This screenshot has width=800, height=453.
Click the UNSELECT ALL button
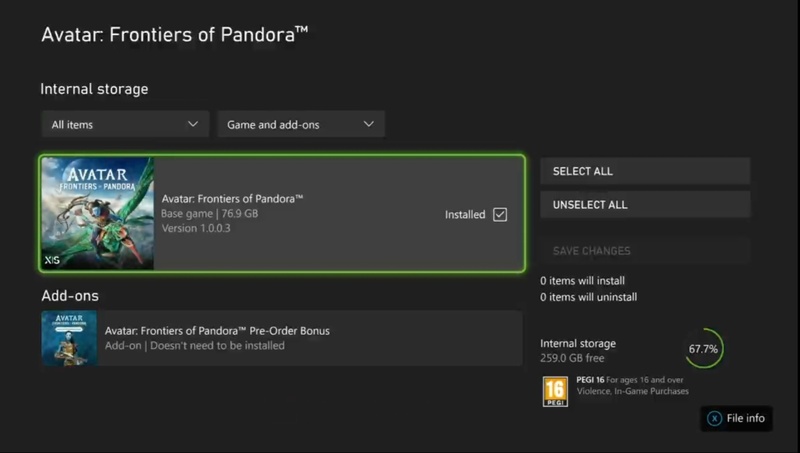coord(645,205)
